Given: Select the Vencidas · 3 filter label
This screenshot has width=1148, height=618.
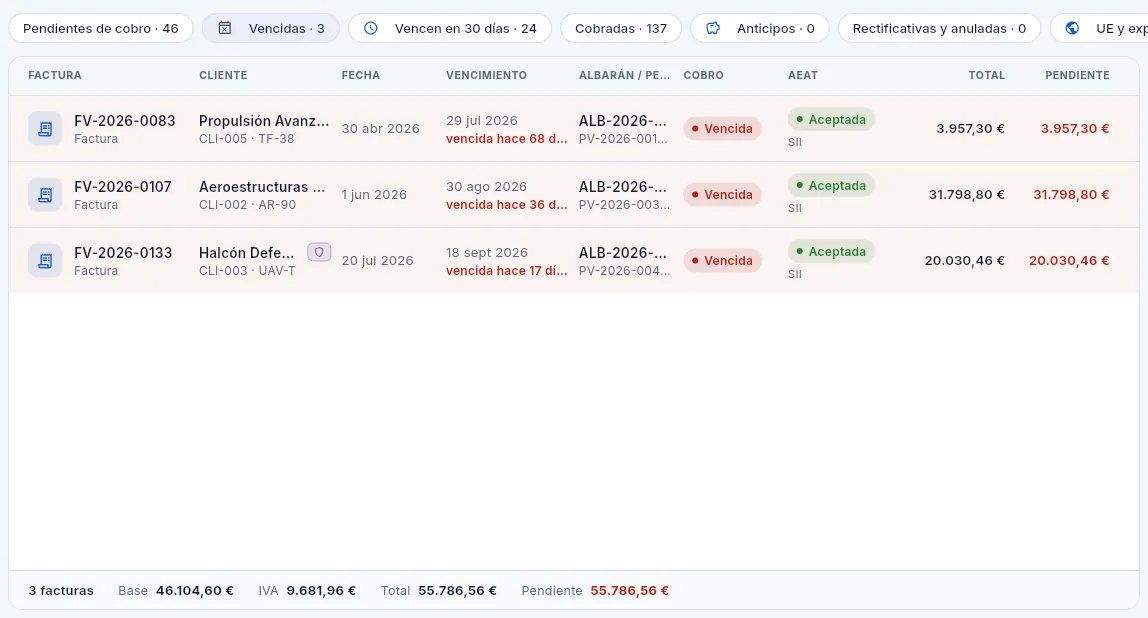Looking at the screenshot, I should [x=286, y=29].
